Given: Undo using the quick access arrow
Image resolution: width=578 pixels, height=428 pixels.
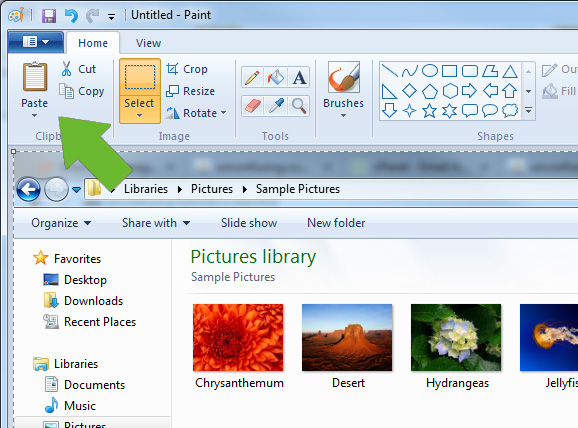Looking at the screenshot, I should (x=71, y=16).
